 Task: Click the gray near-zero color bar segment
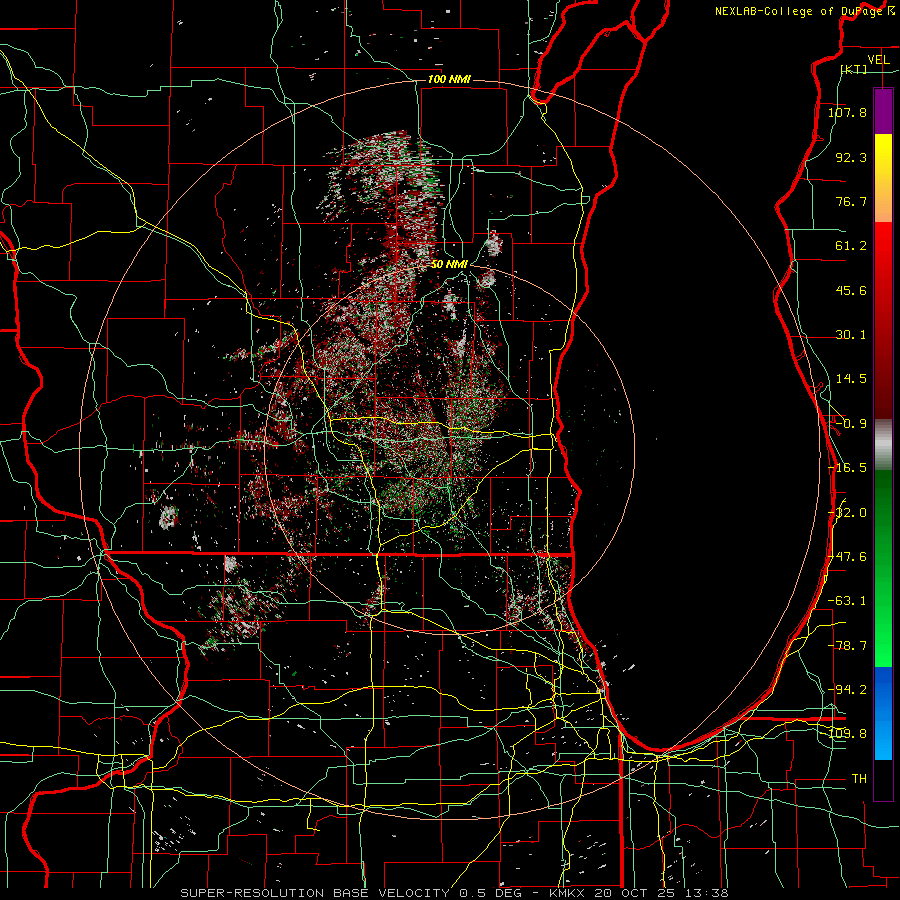point(883,444)
